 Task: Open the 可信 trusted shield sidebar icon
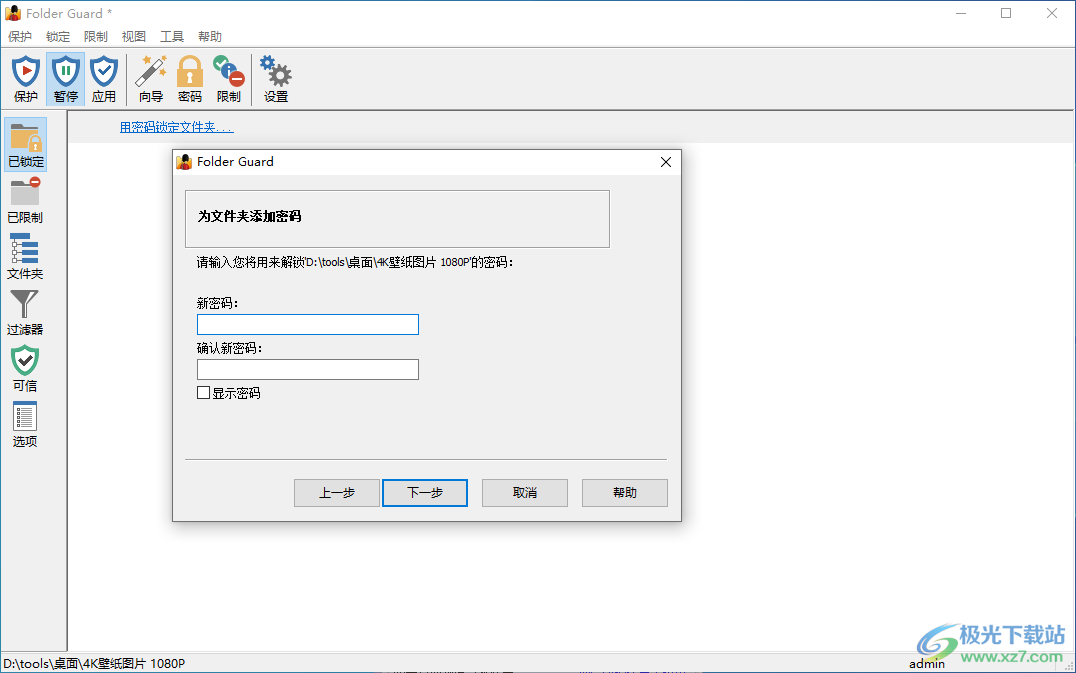tap(25, 368)
